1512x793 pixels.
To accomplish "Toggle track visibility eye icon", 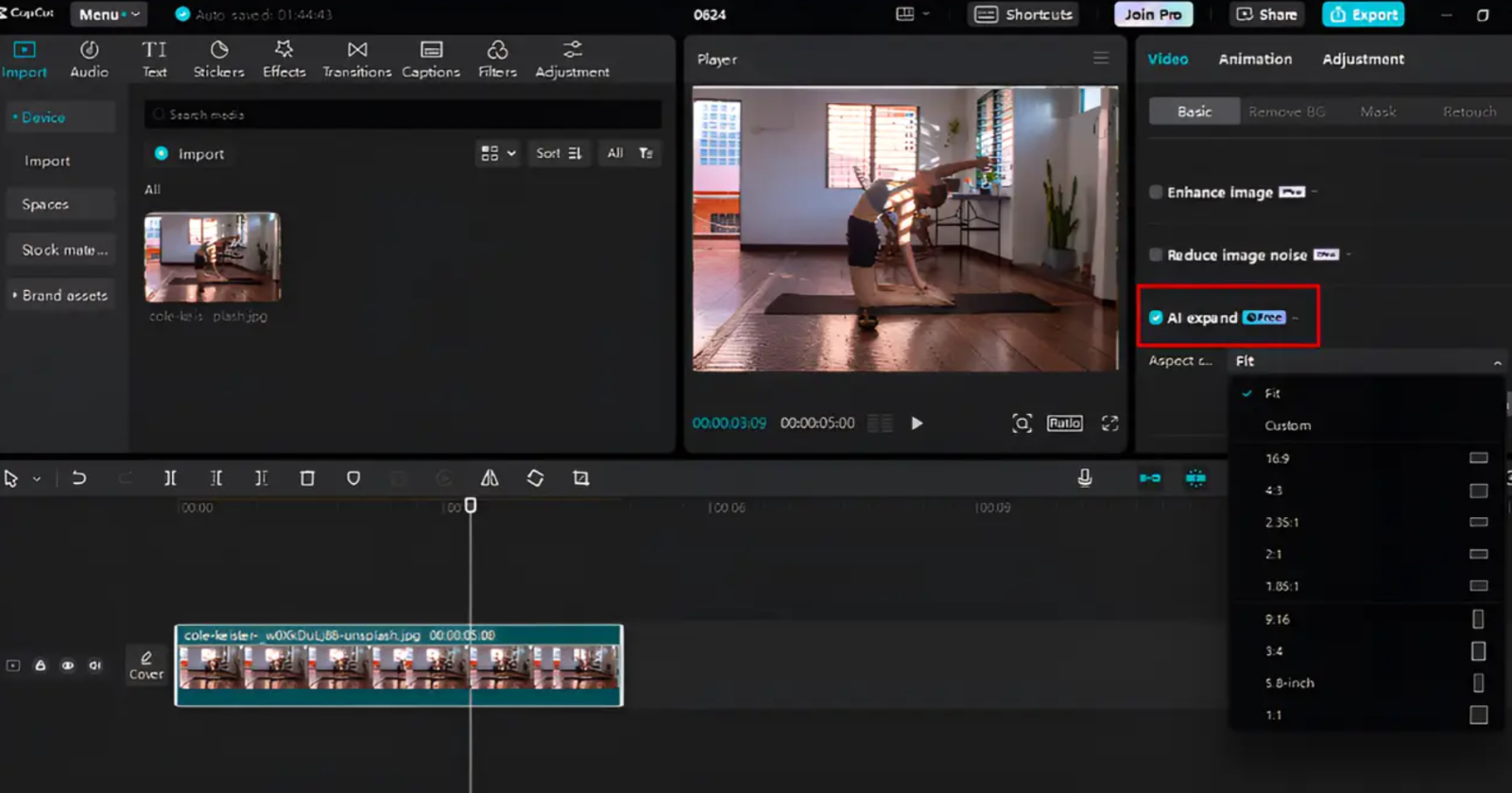I will 68,665.
